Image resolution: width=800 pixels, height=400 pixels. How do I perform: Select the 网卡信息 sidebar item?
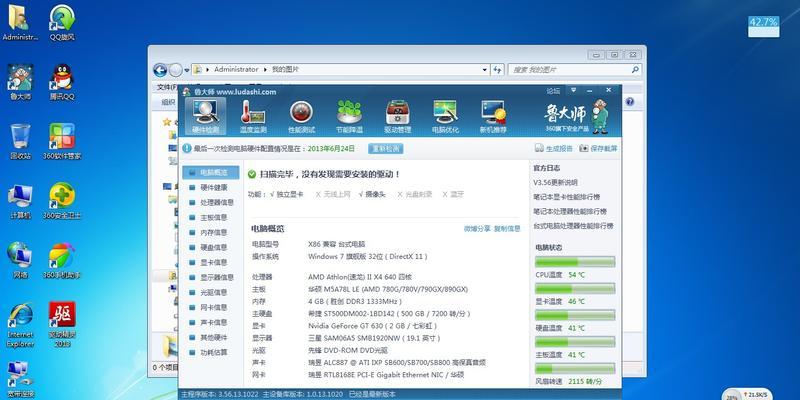click(211, 308)
